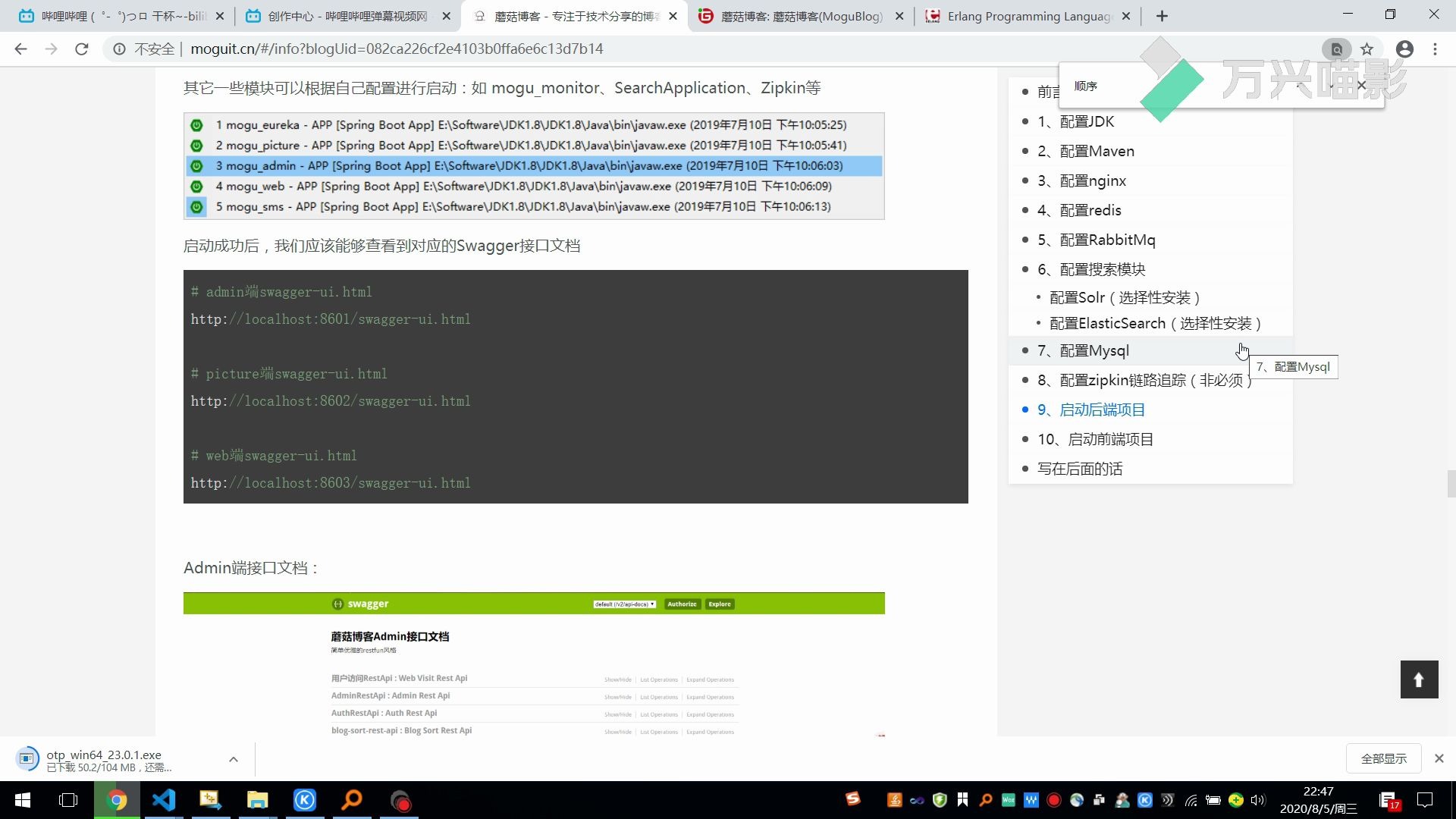1456x819 pixels.
Task: Click the page vertical scrollbar thumb
Action: coord(1451,484)
